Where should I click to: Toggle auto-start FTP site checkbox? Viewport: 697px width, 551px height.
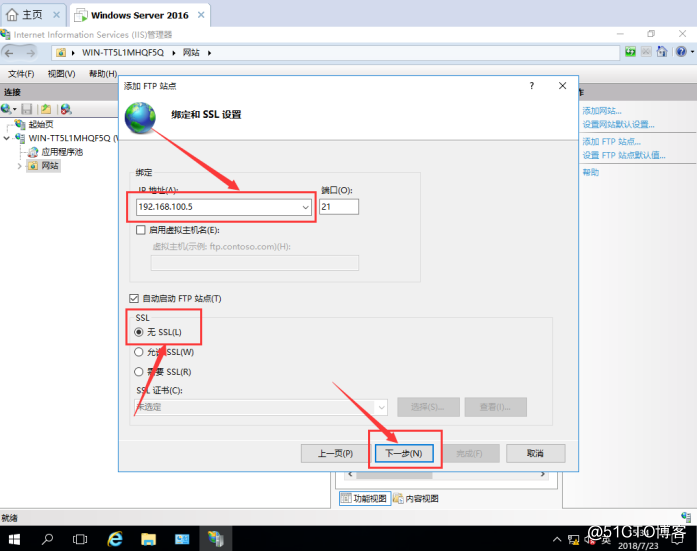pos(134,298)
